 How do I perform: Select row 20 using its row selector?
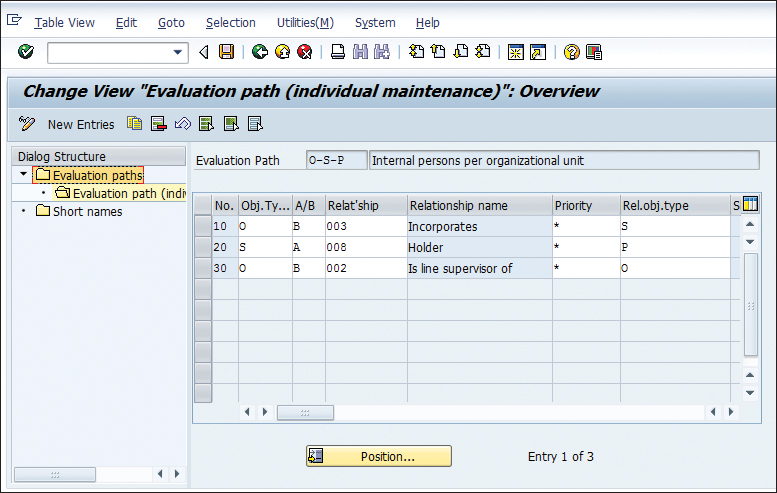point(203,247)
